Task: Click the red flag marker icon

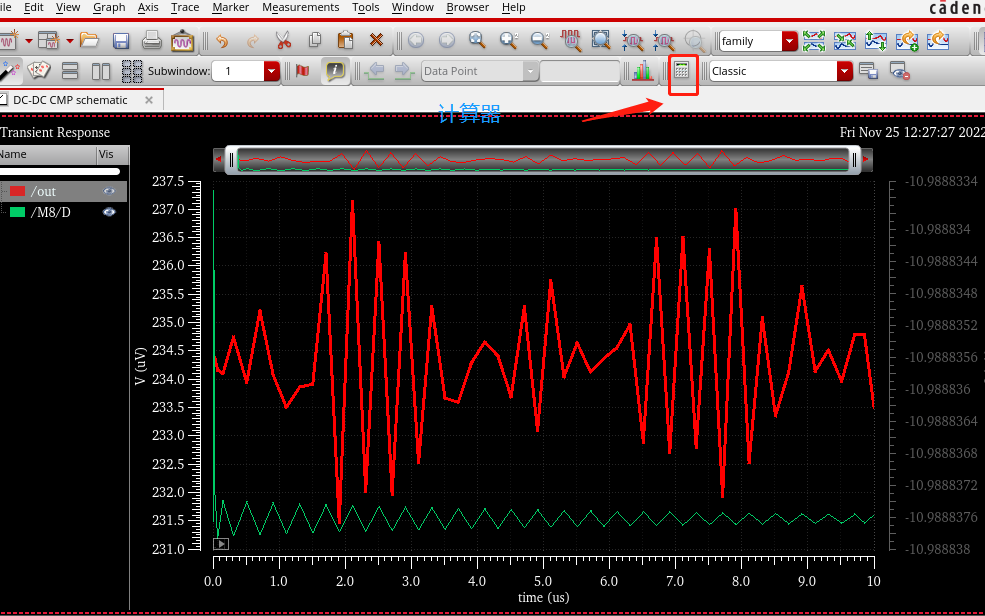Action: click(302, 71)
